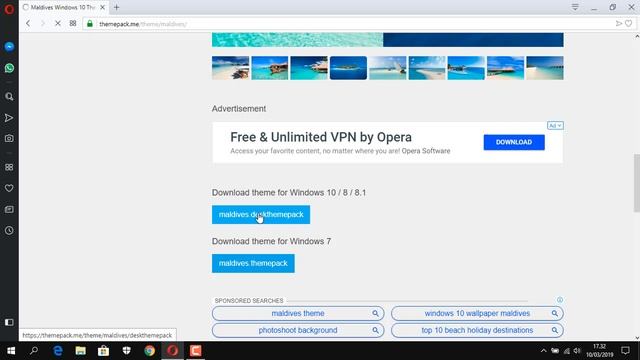Click the page vertical scrollbar thumb

pyautogui.click(x=637, y=183)
